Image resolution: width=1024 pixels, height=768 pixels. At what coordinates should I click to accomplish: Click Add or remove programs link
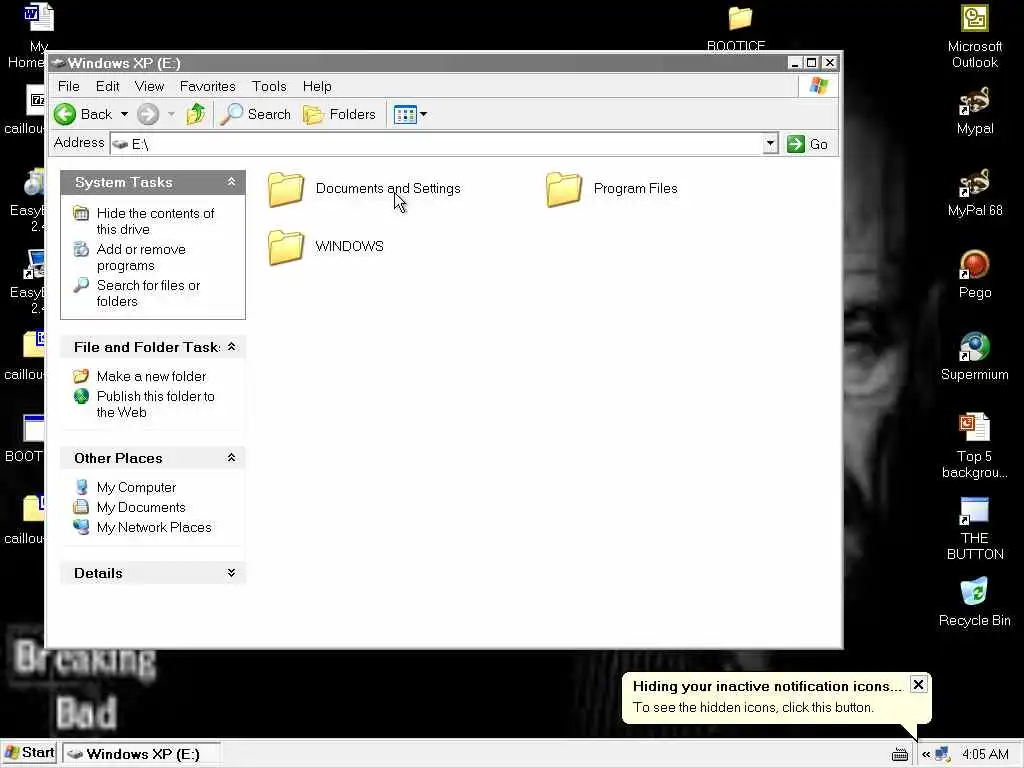click(141, 257)
